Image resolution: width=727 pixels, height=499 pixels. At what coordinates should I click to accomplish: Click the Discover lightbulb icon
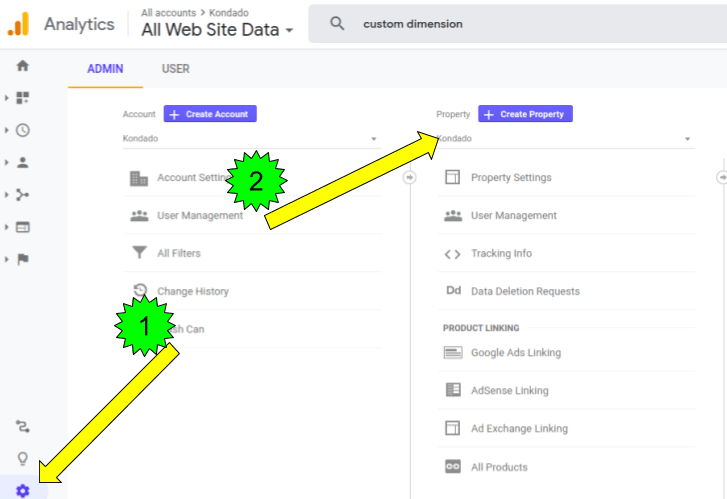23,459
